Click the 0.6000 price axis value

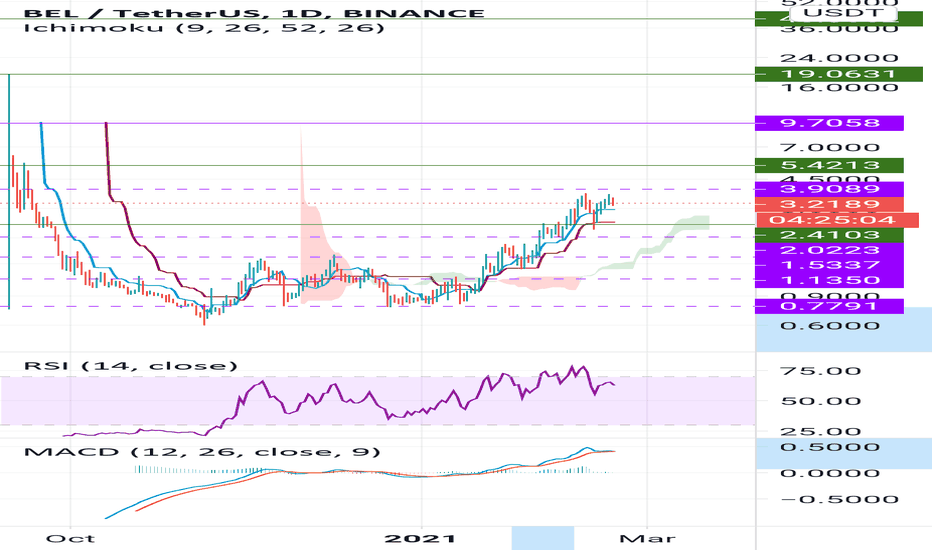coord(829,326)
